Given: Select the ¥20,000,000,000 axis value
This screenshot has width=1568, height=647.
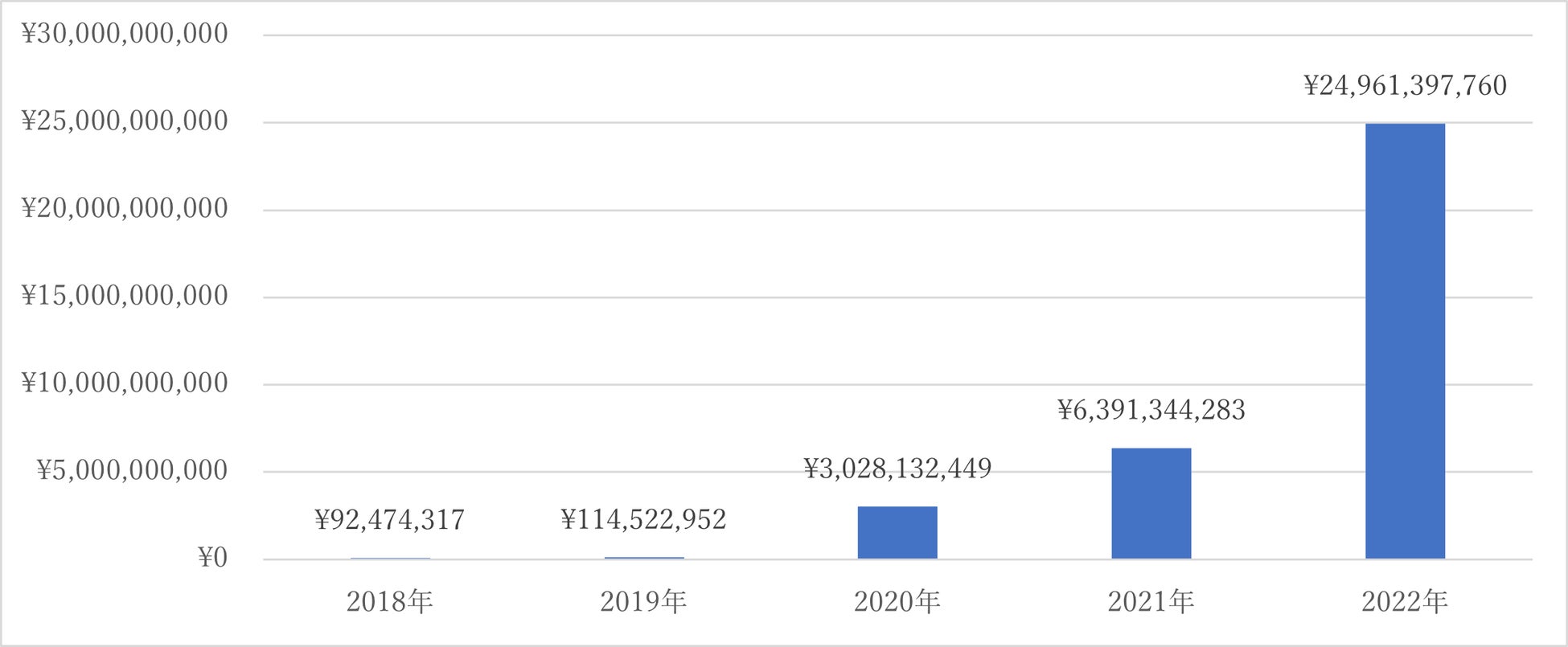Looking at the screenshot, I should click(125, 209).
